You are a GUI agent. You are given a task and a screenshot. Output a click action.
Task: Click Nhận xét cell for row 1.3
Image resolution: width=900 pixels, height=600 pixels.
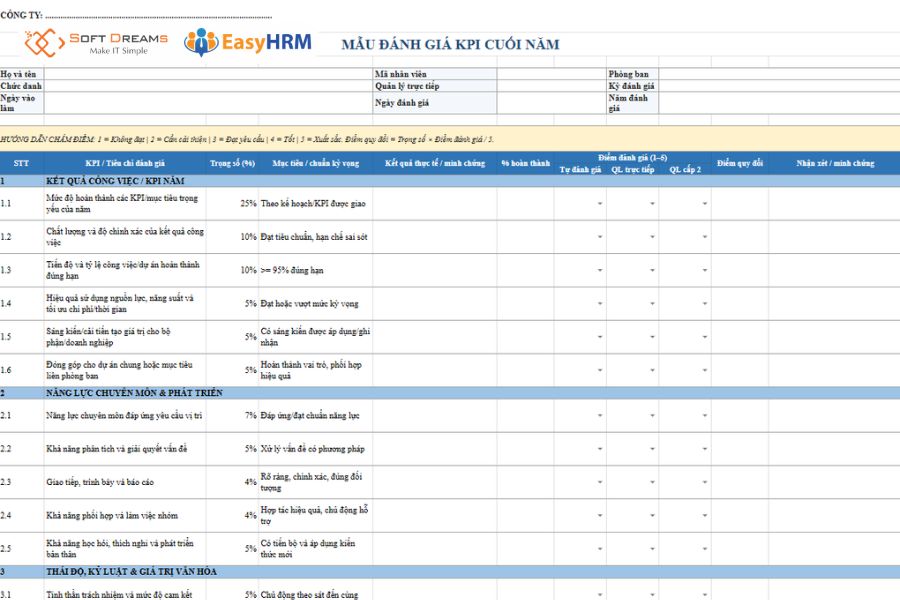(835, 270)
